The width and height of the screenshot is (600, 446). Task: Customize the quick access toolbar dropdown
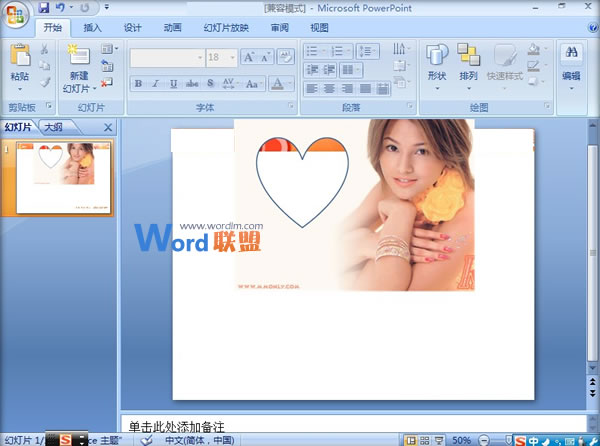[106, 7]
